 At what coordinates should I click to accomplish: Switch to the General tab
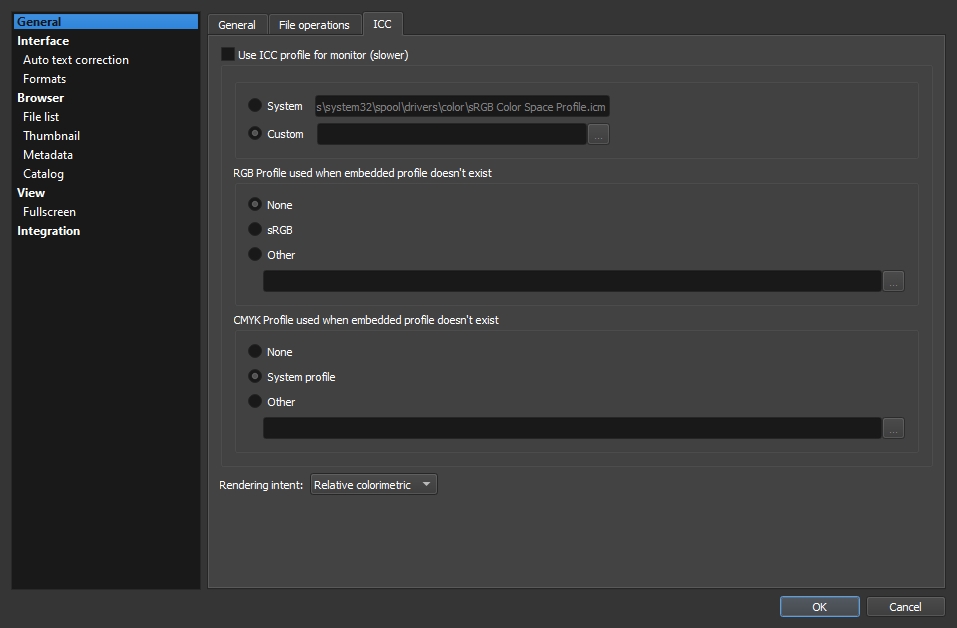237,25
